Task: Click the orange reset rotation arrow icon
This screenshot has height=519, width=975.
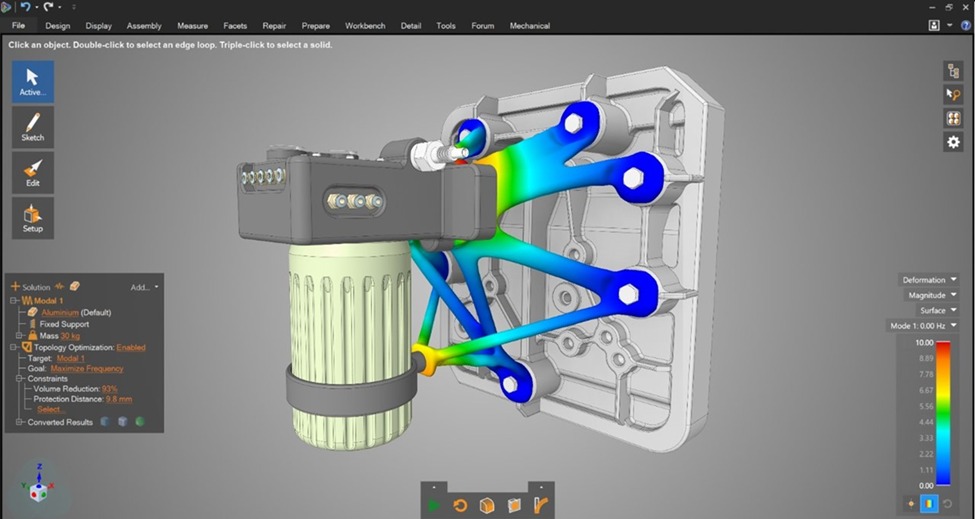Action: pyautogui.click(x=461, y=505)
